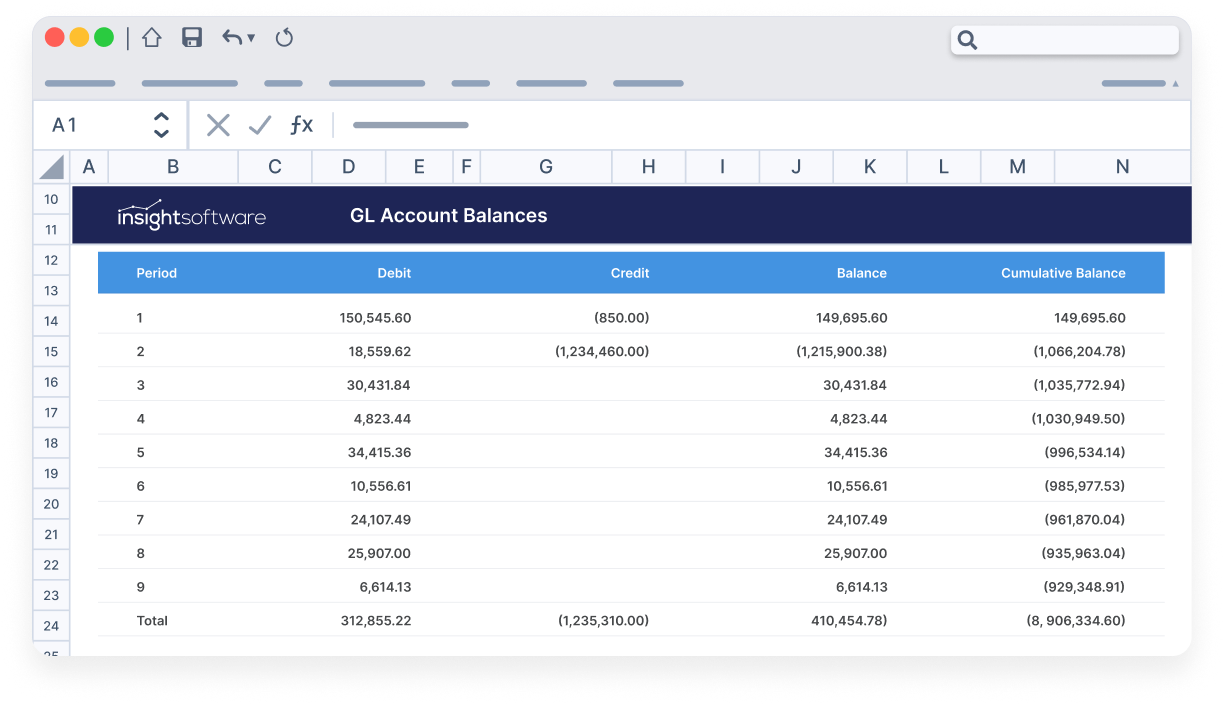1224x704 pixels.
Task: Click the insightsoftware logo
Action: pos(192,215)
